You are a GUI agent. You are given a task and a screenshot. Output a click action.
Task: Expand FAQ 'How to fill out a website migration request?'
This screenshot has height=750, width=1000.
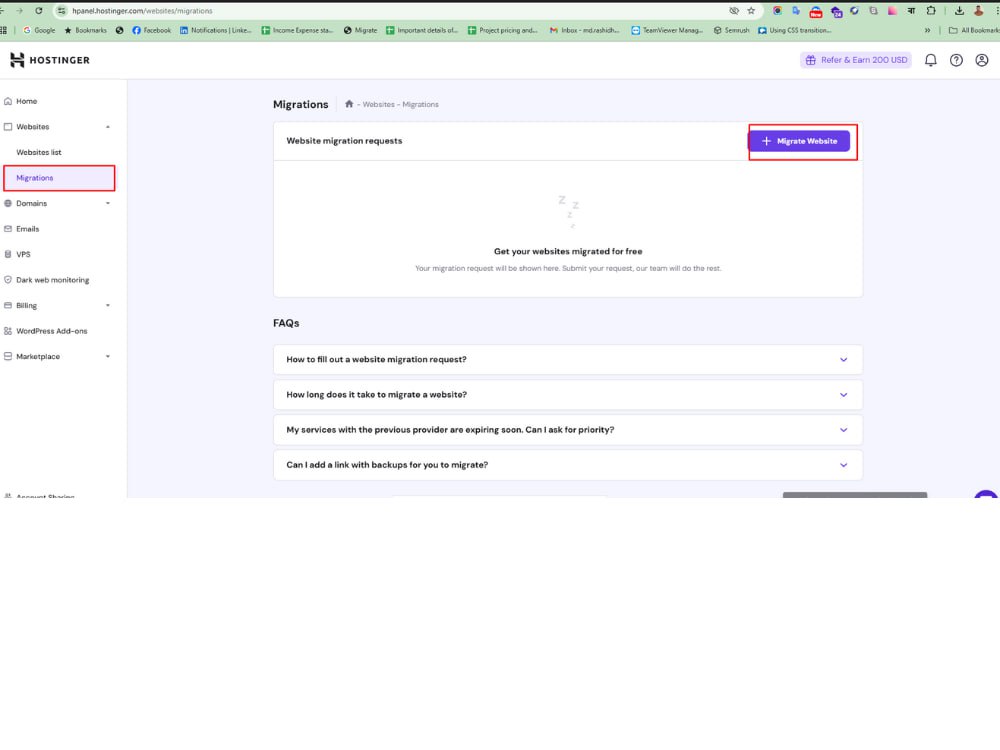coord(568,360)
